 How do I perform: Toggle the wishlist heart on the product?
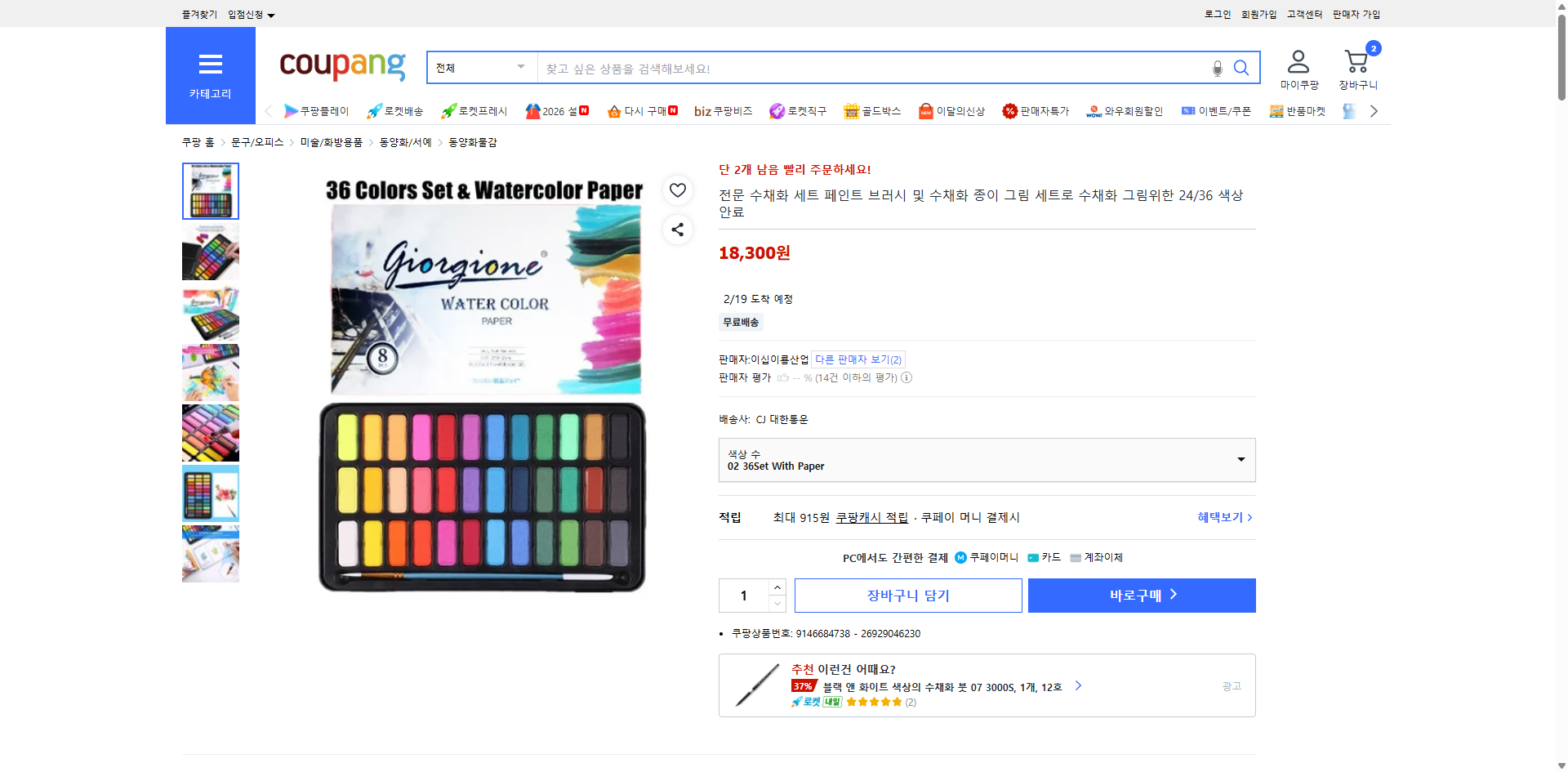(x=677, y=190)
